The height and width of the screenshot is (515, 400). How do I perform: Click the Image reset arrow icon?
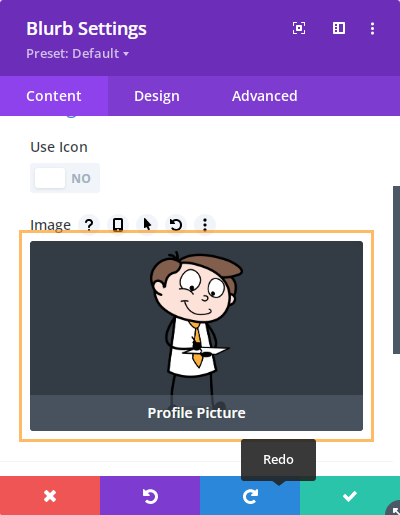pos(176,225)
